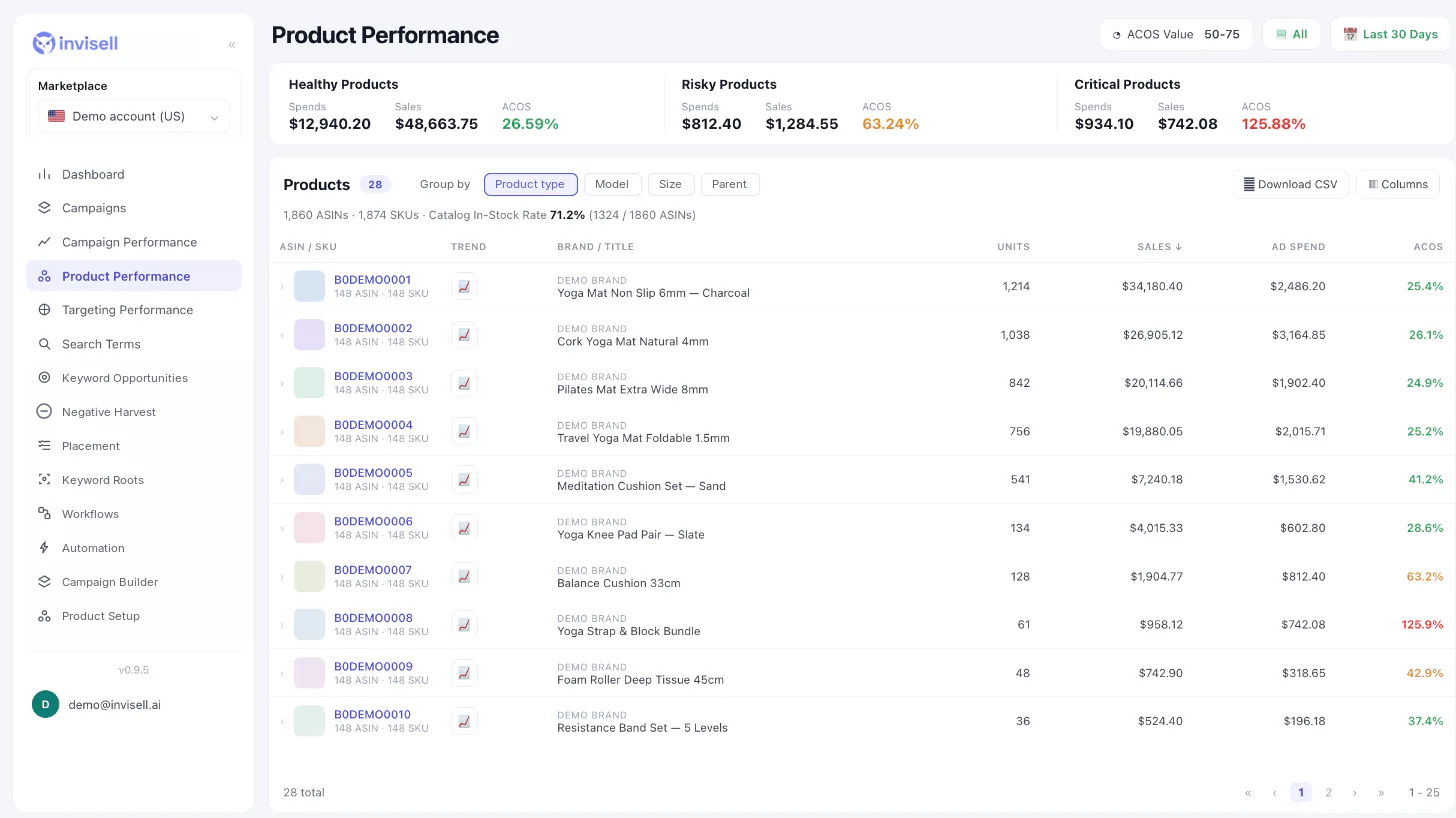This screenshot has height=818, width=1456.
Task: Group products by Model
Action: 612,184
